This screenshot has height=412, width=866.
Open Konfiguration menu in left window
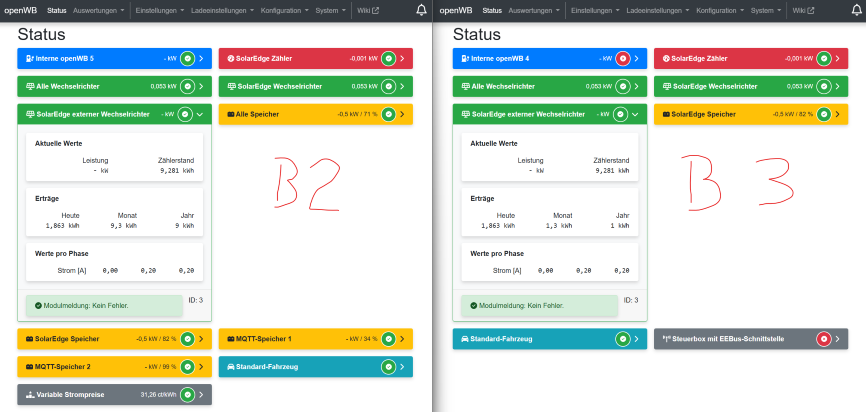point(285,10)
